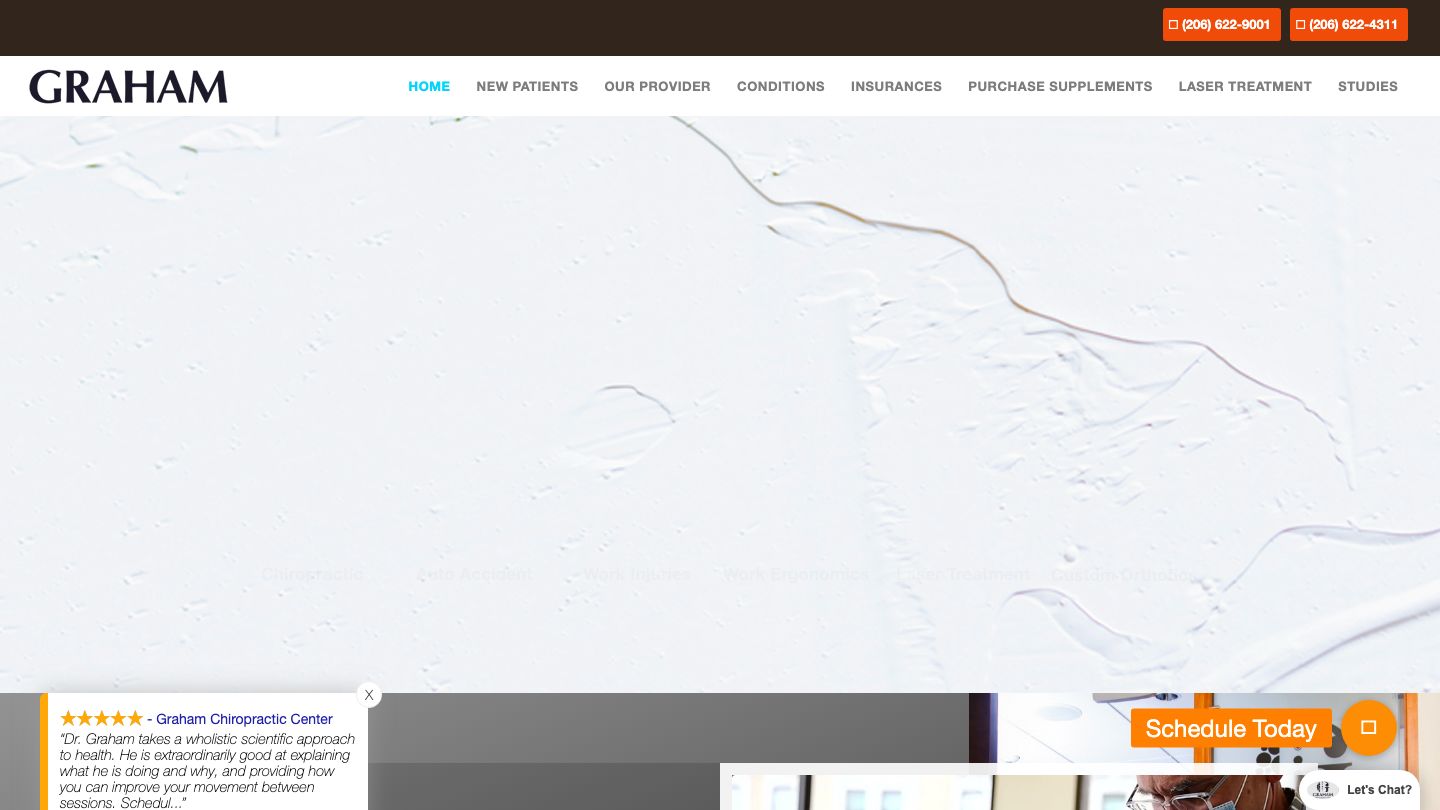
Task: Open the Graham Chiropractic Center review link
Action: tap(244, 719)
